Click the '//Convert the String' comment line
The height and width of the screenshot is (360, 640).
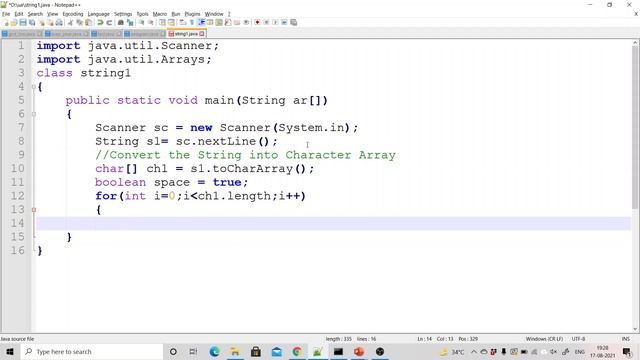(245, 155)
